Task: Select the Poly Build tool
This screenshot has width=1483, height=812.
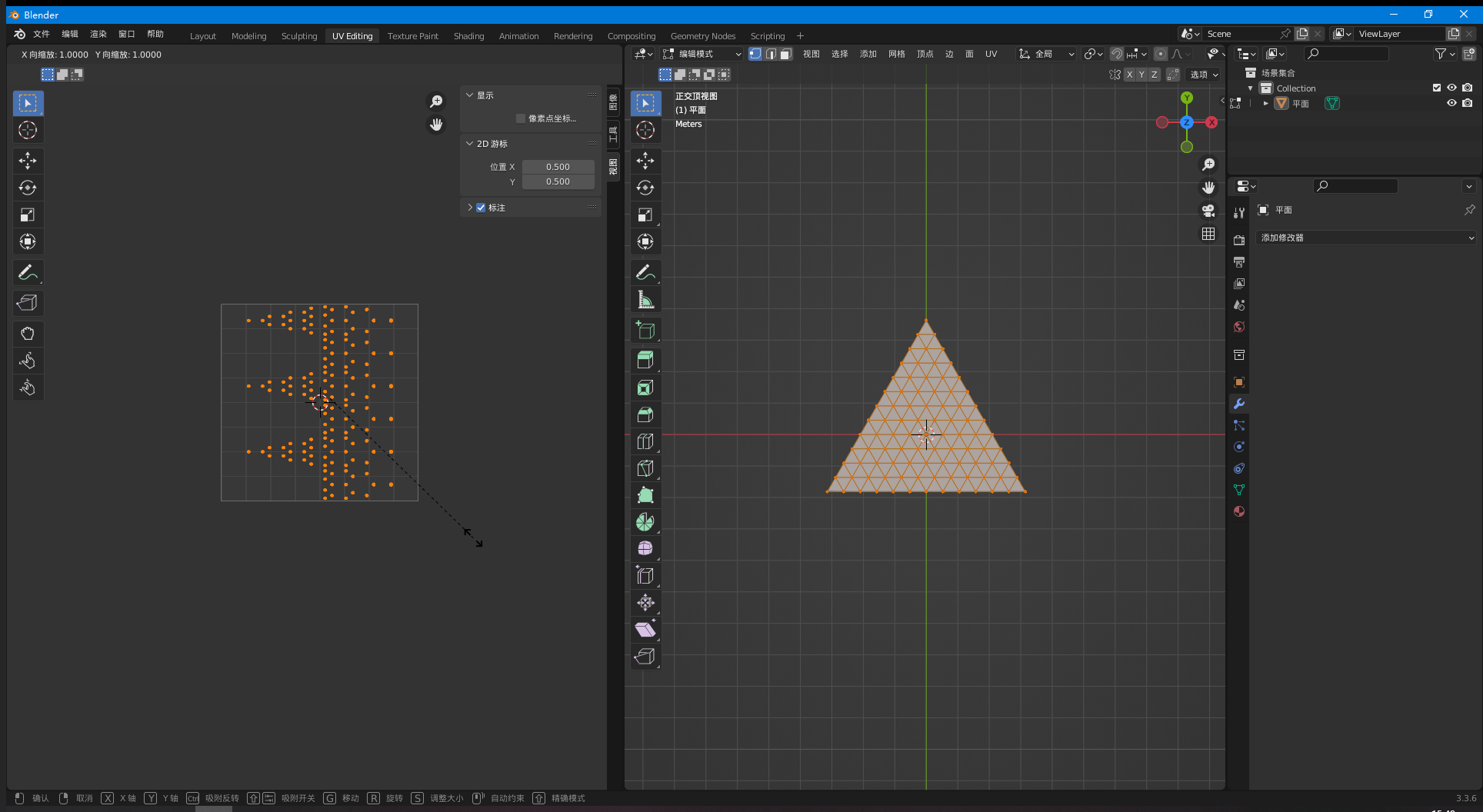Action: tap(645, 495)
